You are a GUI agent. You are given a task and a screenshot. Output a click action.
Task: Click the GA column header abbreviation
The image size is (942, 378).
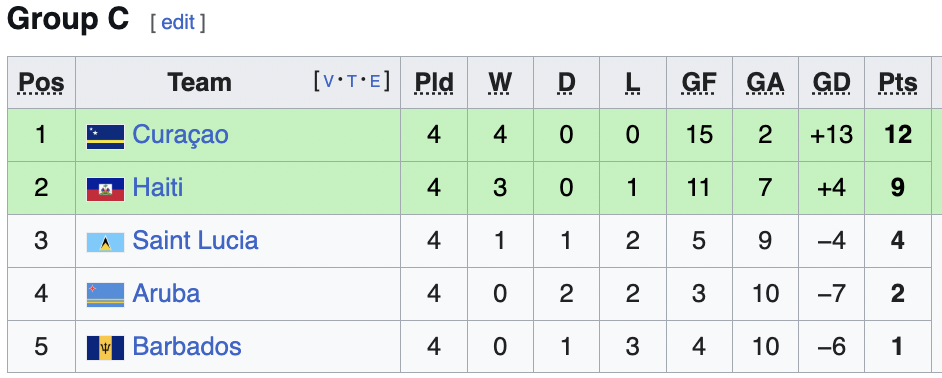(765, 83)
